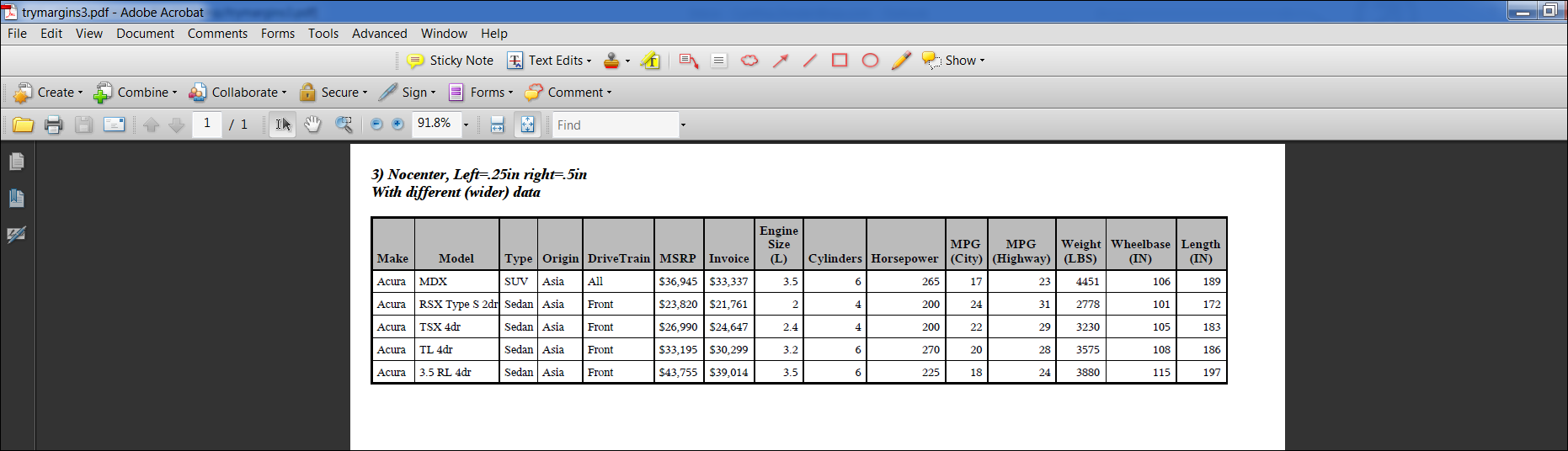Select the Rectangle drawing tool
The image size is (1568, 451).
pyautogui.click(x=840, y=61)
